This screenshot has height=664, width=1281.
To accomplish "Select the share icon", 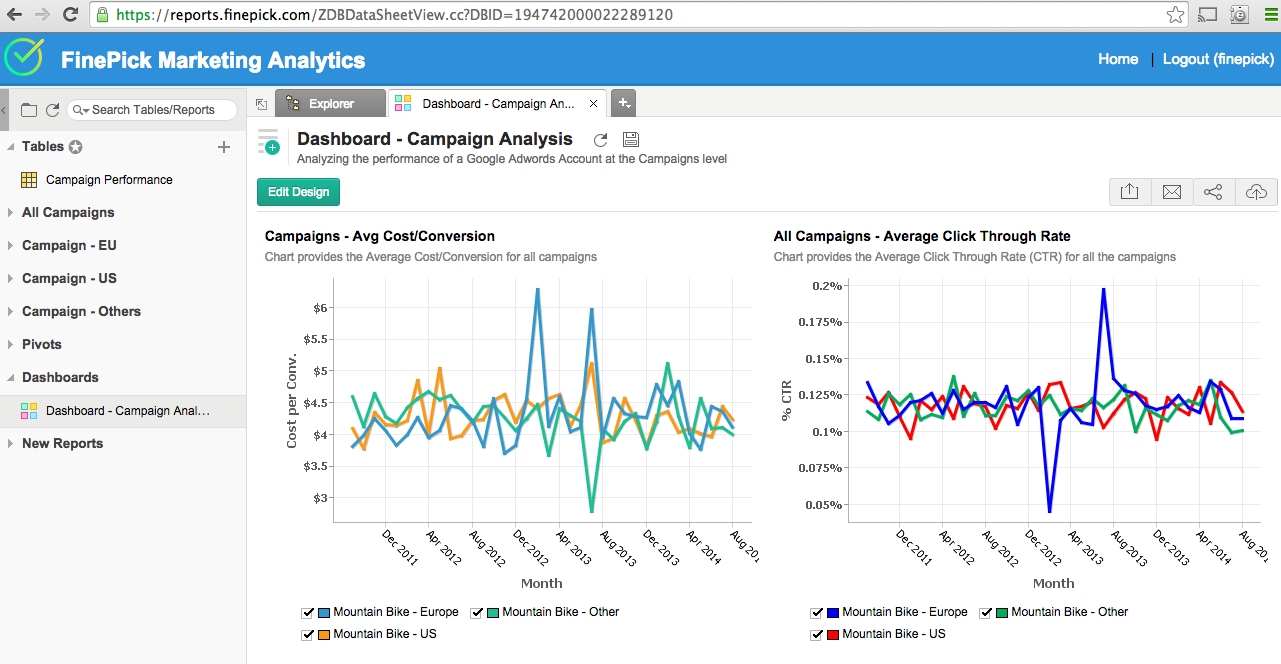I will [1213, 191].
